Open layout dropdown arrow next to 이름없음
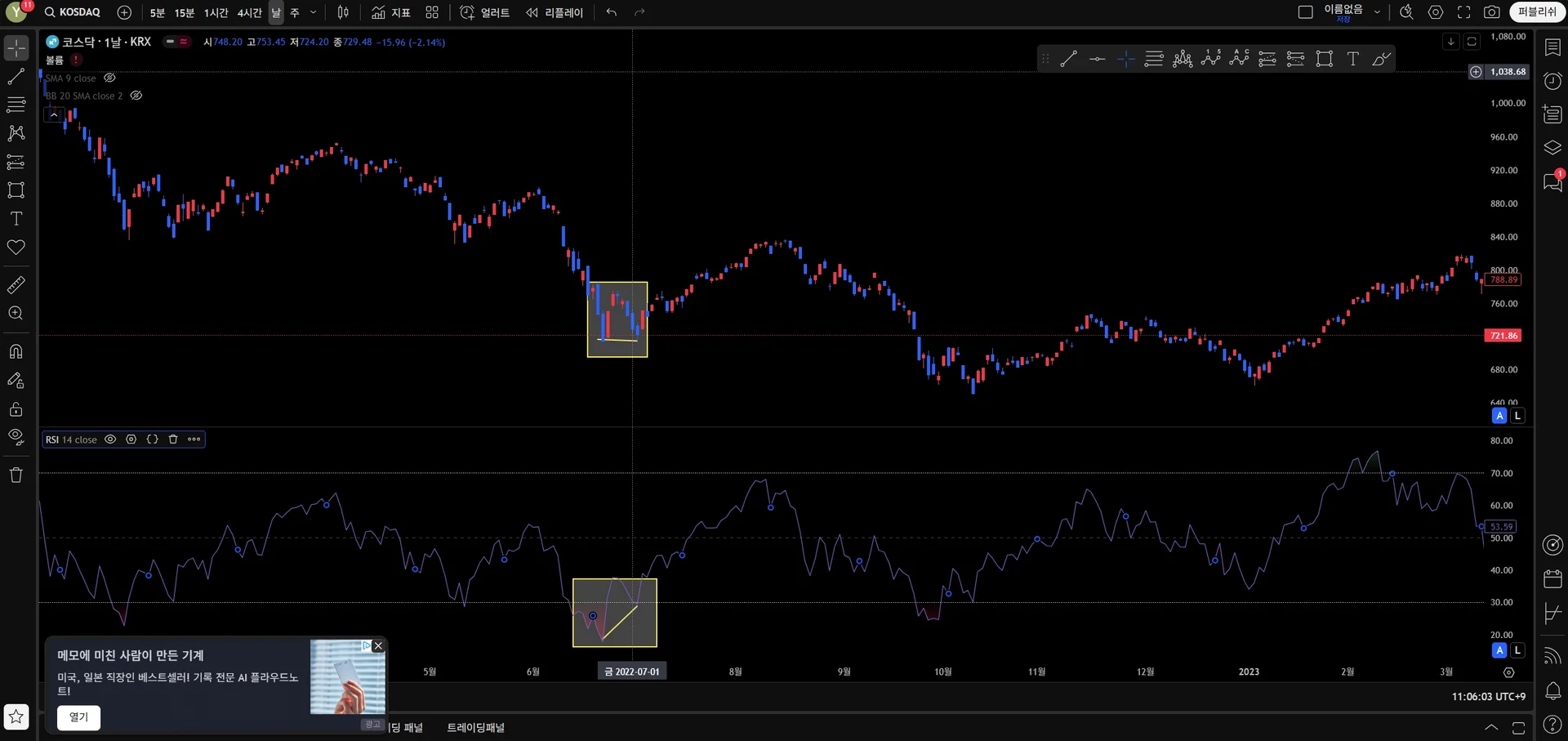The width and height of the screenshot is (1568, 741). click(x=1378, y=12)
